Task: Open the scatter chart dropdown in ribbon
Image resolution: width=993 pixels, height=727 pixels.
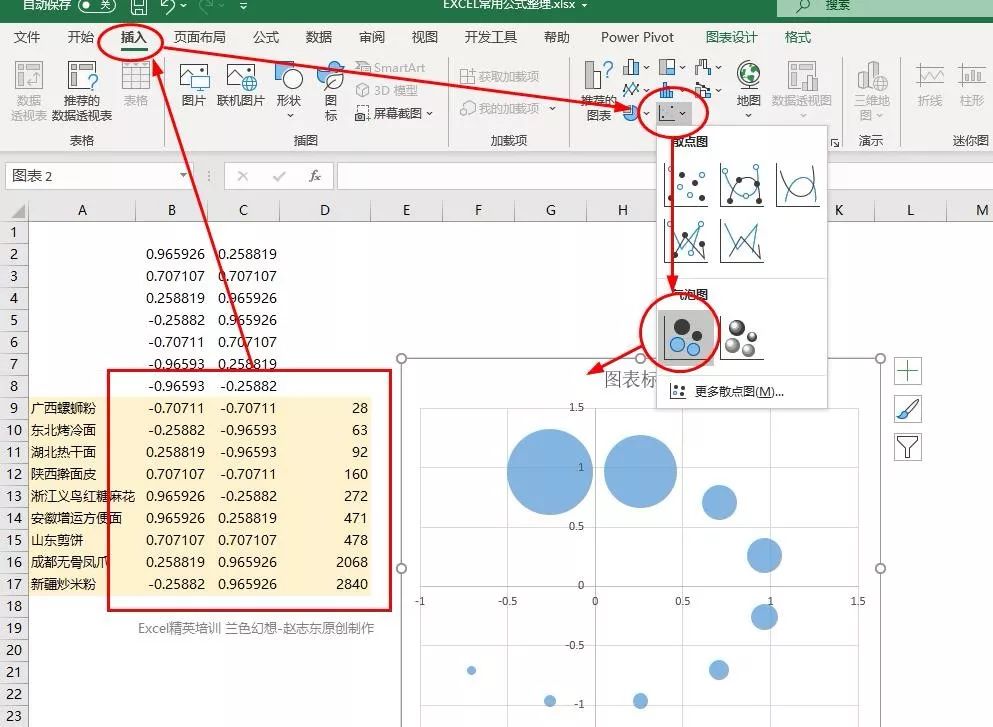Action: click(673, 113)
